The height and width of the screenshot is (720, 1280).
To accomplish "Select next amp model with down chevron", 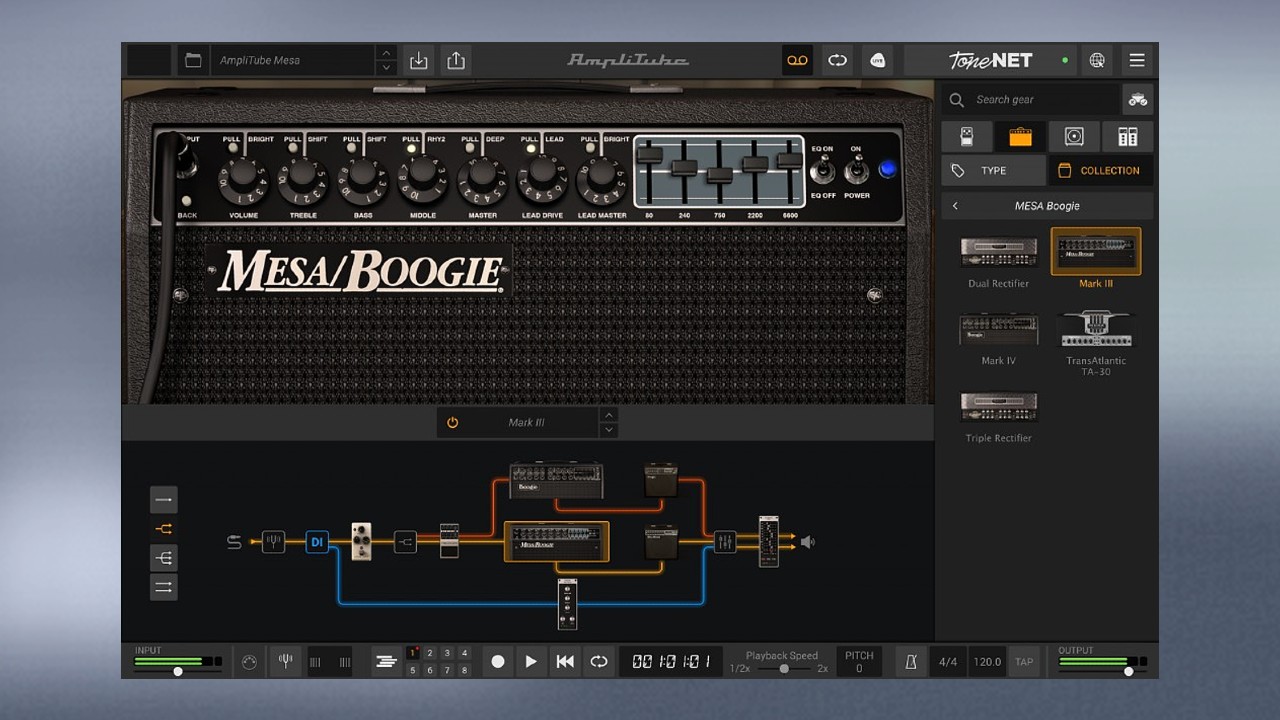I will click(x=609, y=430).
